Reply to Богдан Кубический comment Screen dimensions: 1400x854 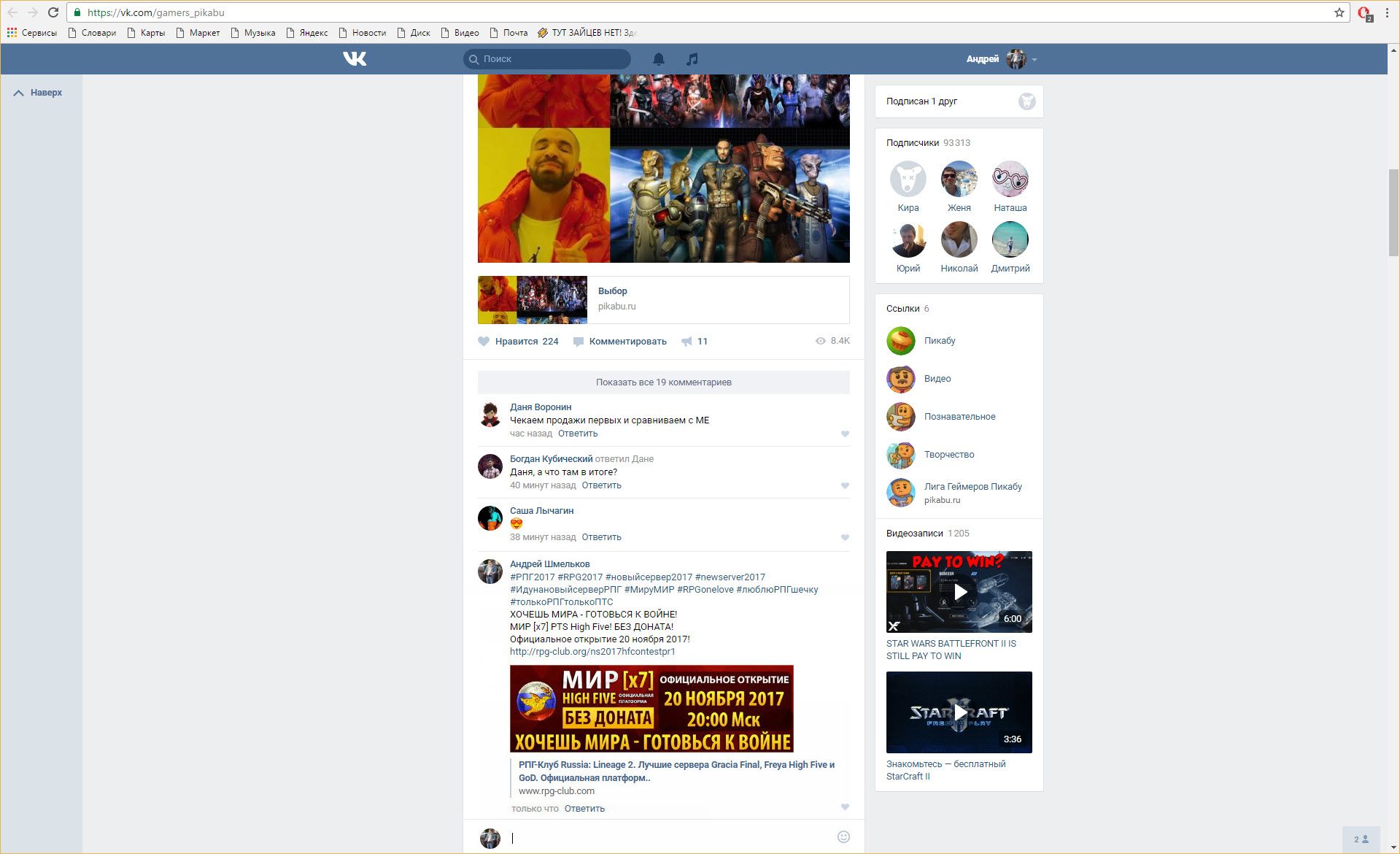click(x=601, y=485)
